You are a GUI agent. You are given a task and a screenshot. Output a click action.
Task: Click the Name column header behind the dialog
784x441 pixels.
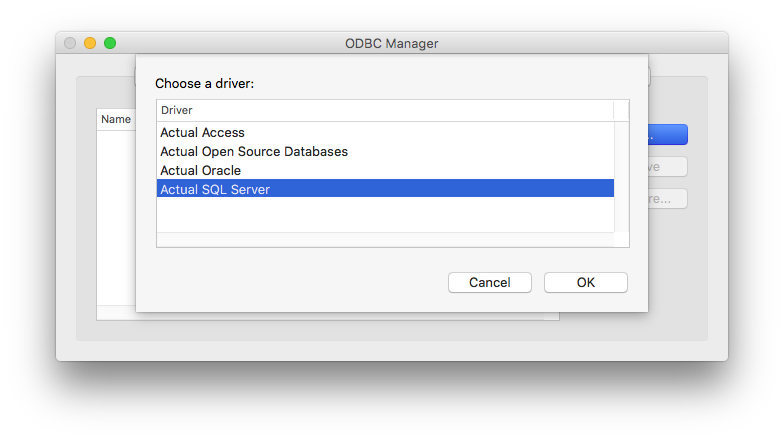pyautogui.click(x=116, y=120)
